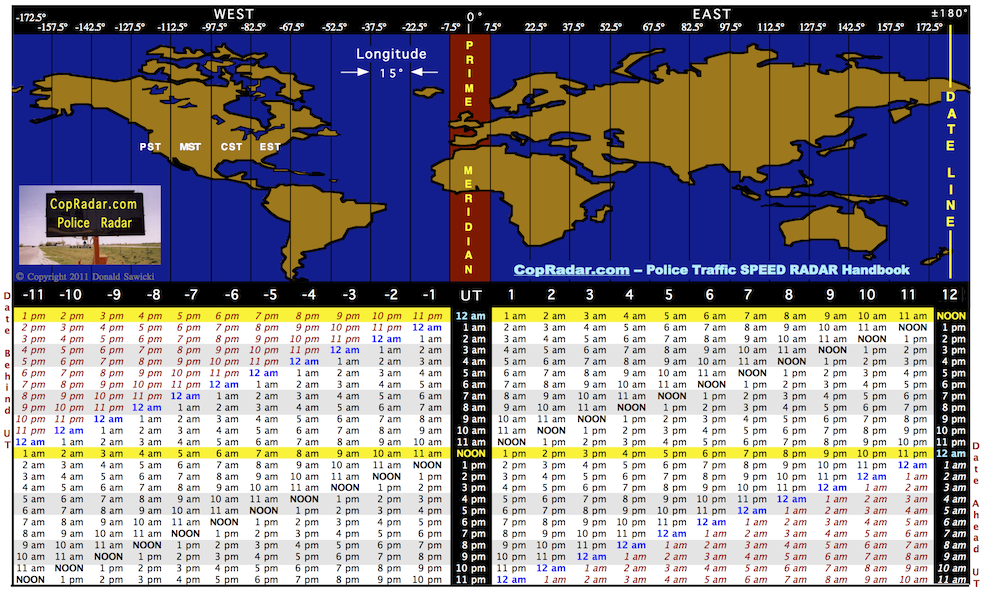Screen dimensions: 983x593
Task: Click the NOON cell in column 4
Action: tap(631, 407)
